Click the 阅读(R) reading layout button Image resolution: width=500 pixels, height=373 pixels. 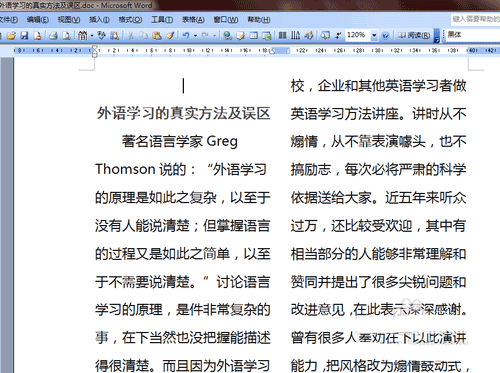[414, 35]
